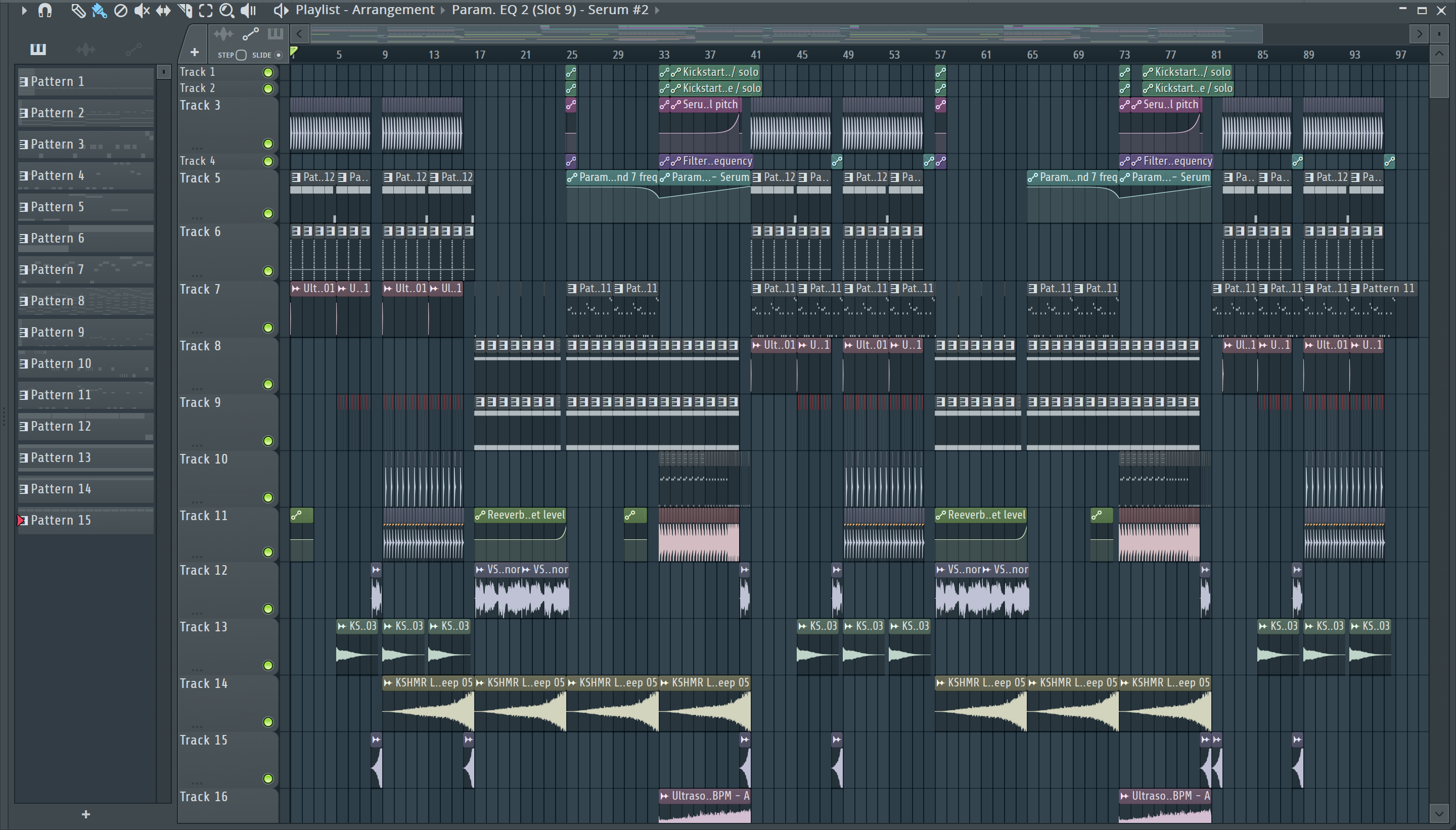The image size is (1456, 830).
Task: Select the Slip tool
Action: click(163, 10)
